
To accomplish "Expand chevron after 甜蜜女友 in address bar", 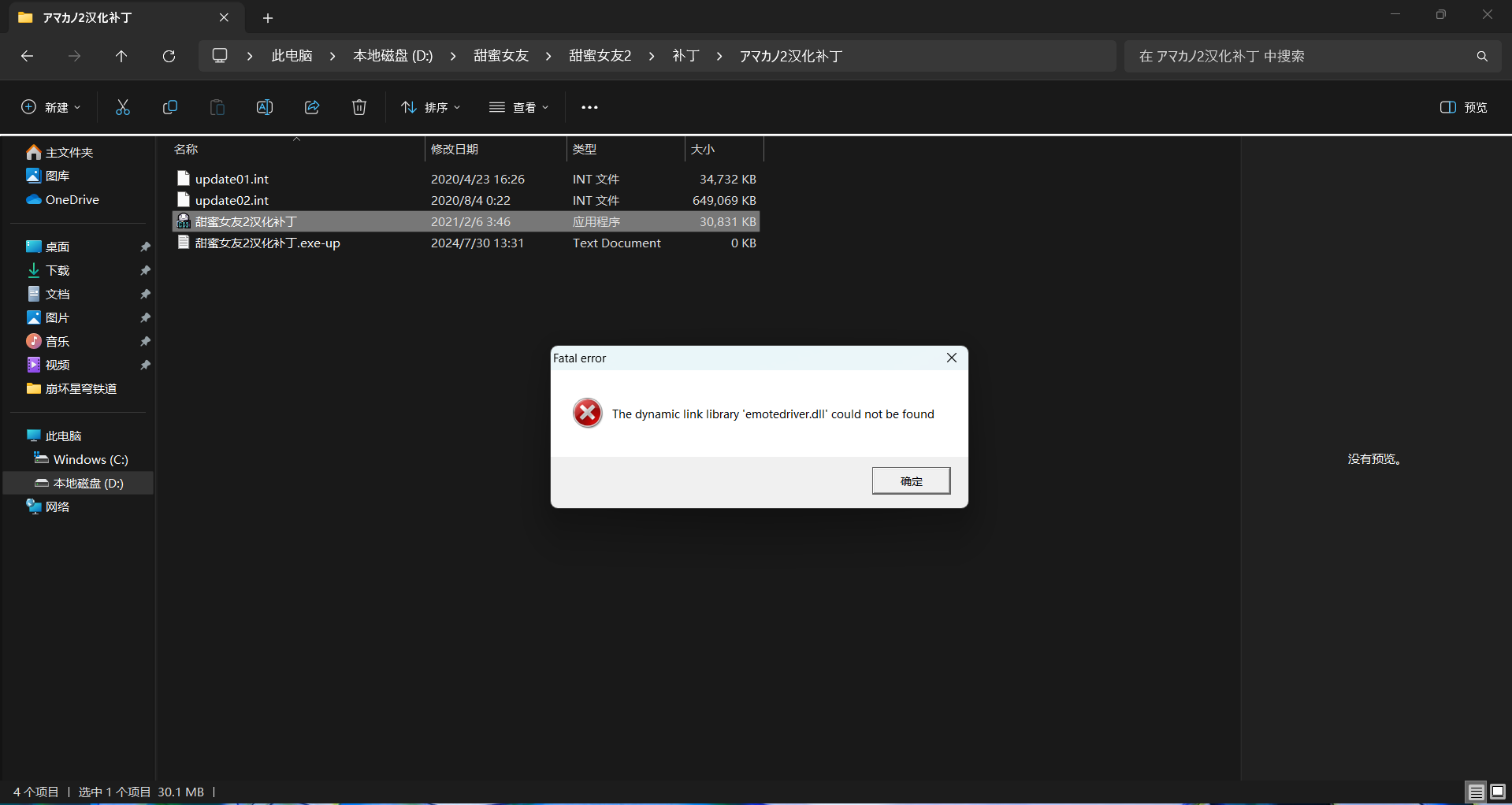I will point(548,56).
